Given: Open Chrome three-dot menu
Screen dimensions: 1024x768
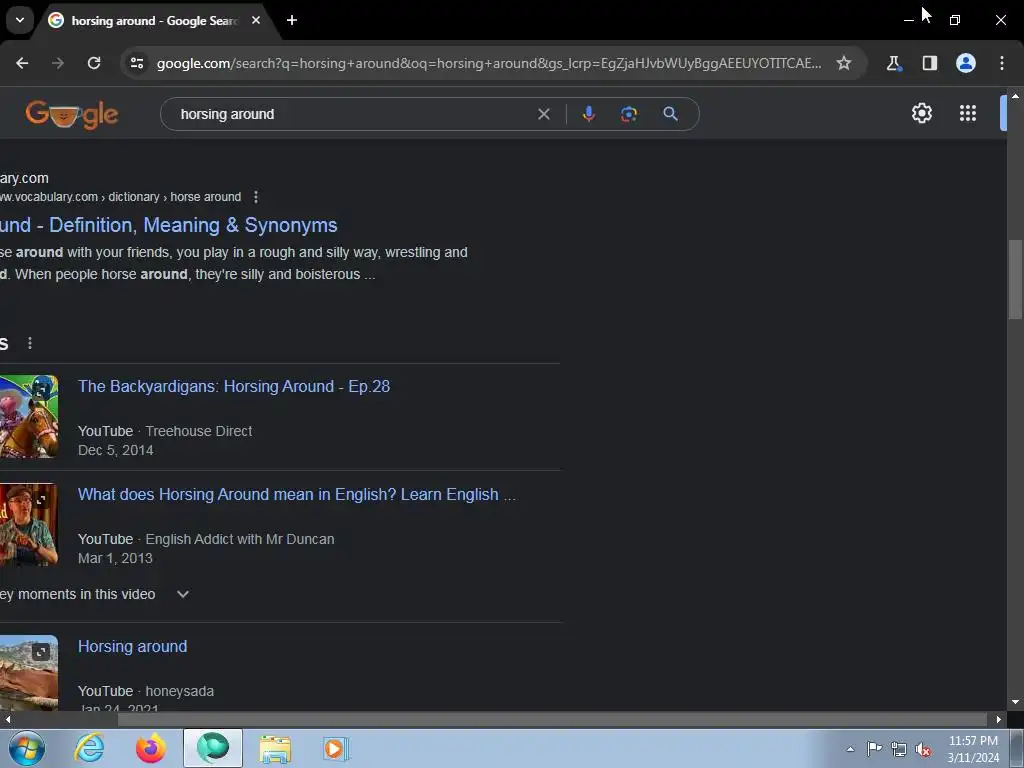Looking at the screenshot, I should coord(1002,63).
